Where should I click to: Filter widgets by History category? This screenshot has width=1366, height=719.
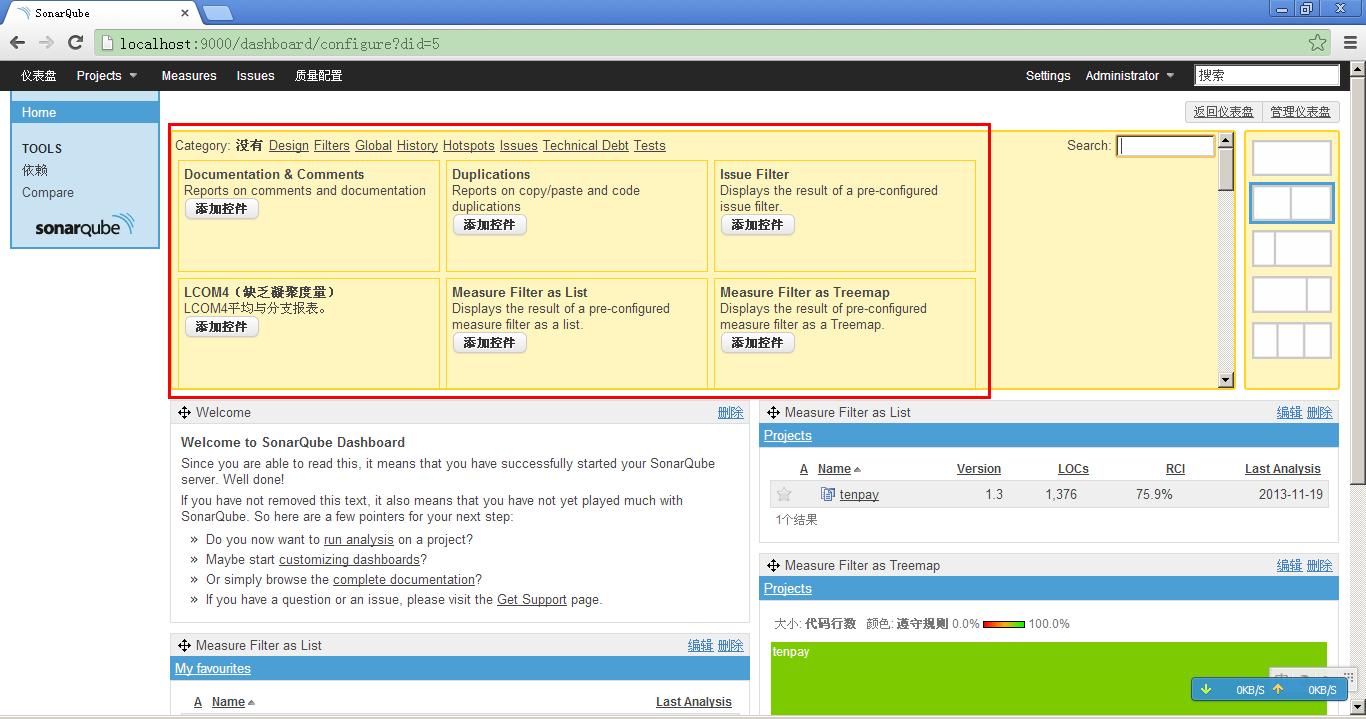(417, 146)
